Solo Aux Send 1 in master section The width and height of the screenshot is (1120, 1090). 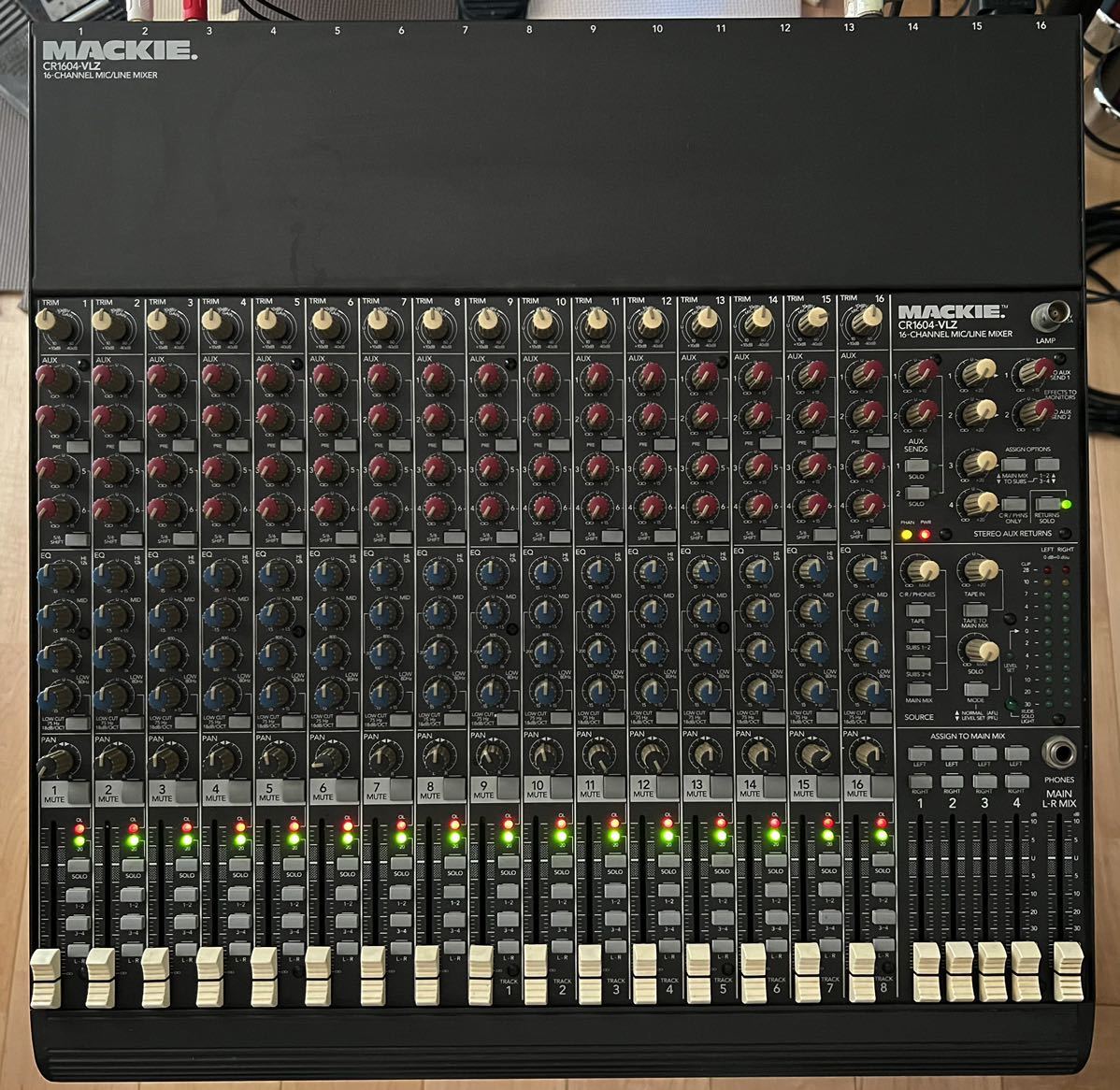click(x=917, y=466)
